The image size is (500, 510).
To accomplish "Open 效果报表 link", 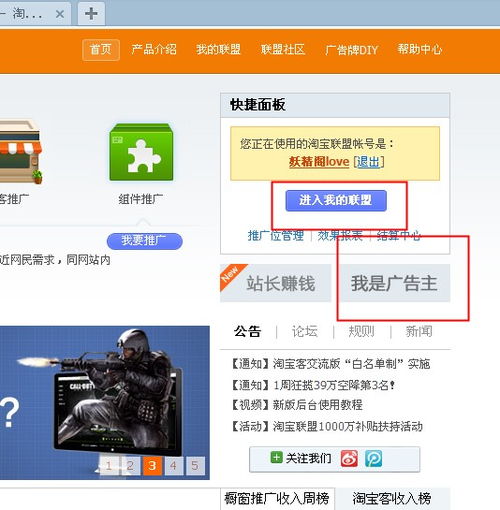I will coord(340,236).
